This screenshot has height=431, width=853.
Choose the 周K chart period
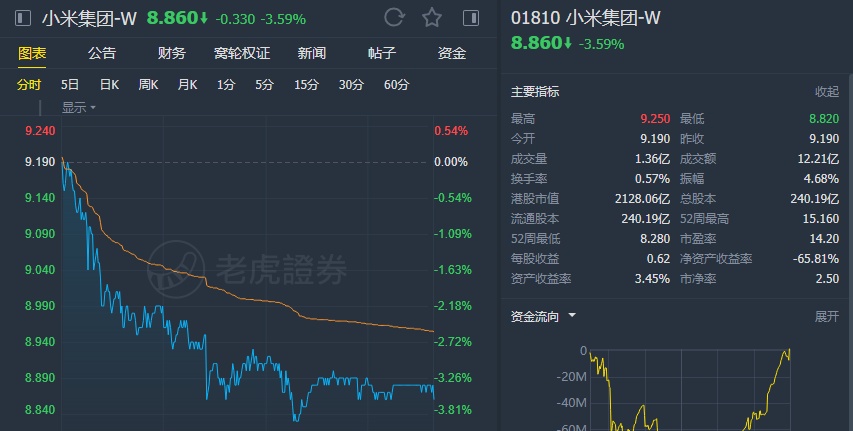coord(148,85)
